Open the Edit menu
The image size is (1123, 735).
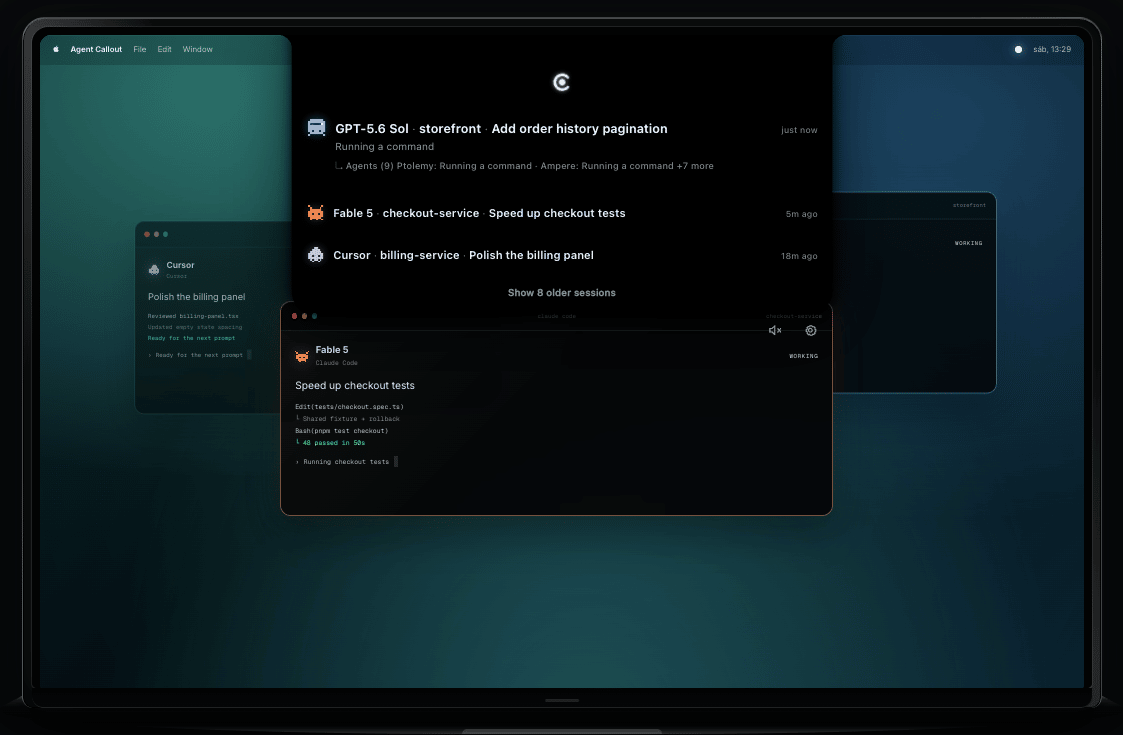point(165,49)
